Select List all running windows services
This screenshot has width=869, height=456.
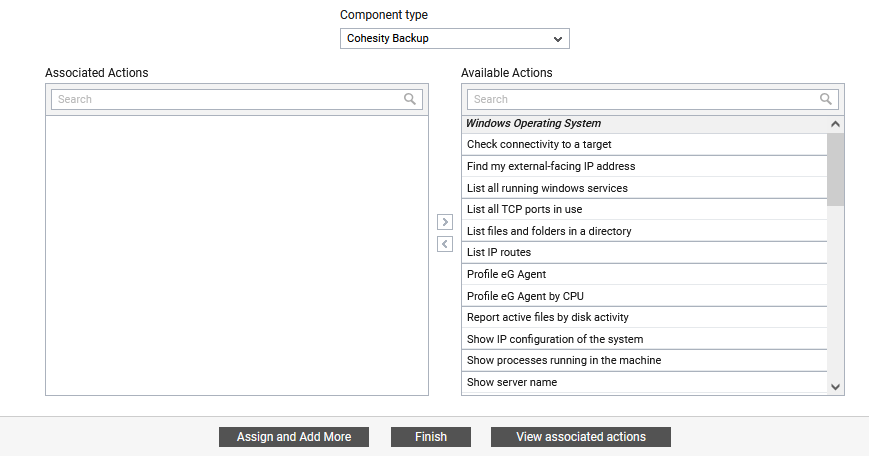coord(645,188)
